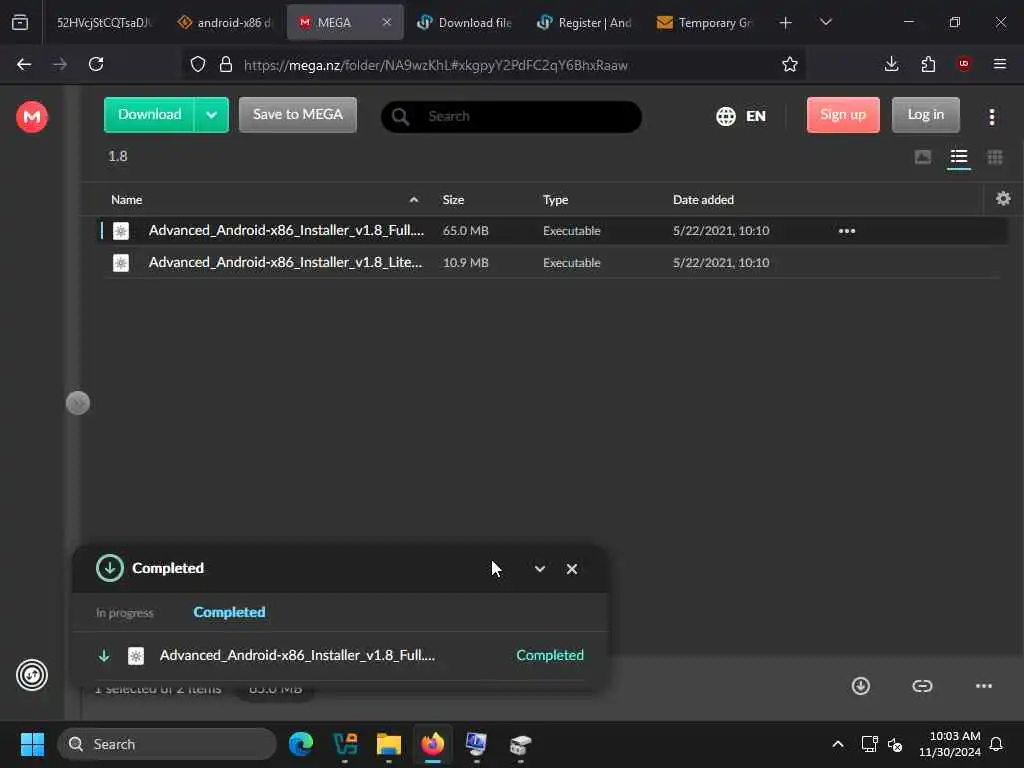Viewport: 1024px width, 768px height.
Task: Bookmark this page with star icon
Action: click(790, 64)
